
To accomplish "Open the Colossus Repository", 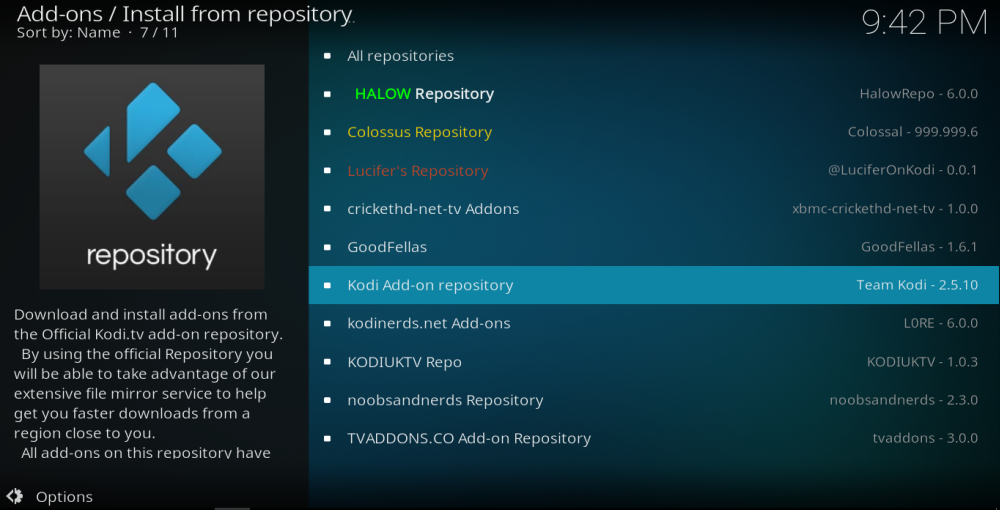I will point(419,132).
